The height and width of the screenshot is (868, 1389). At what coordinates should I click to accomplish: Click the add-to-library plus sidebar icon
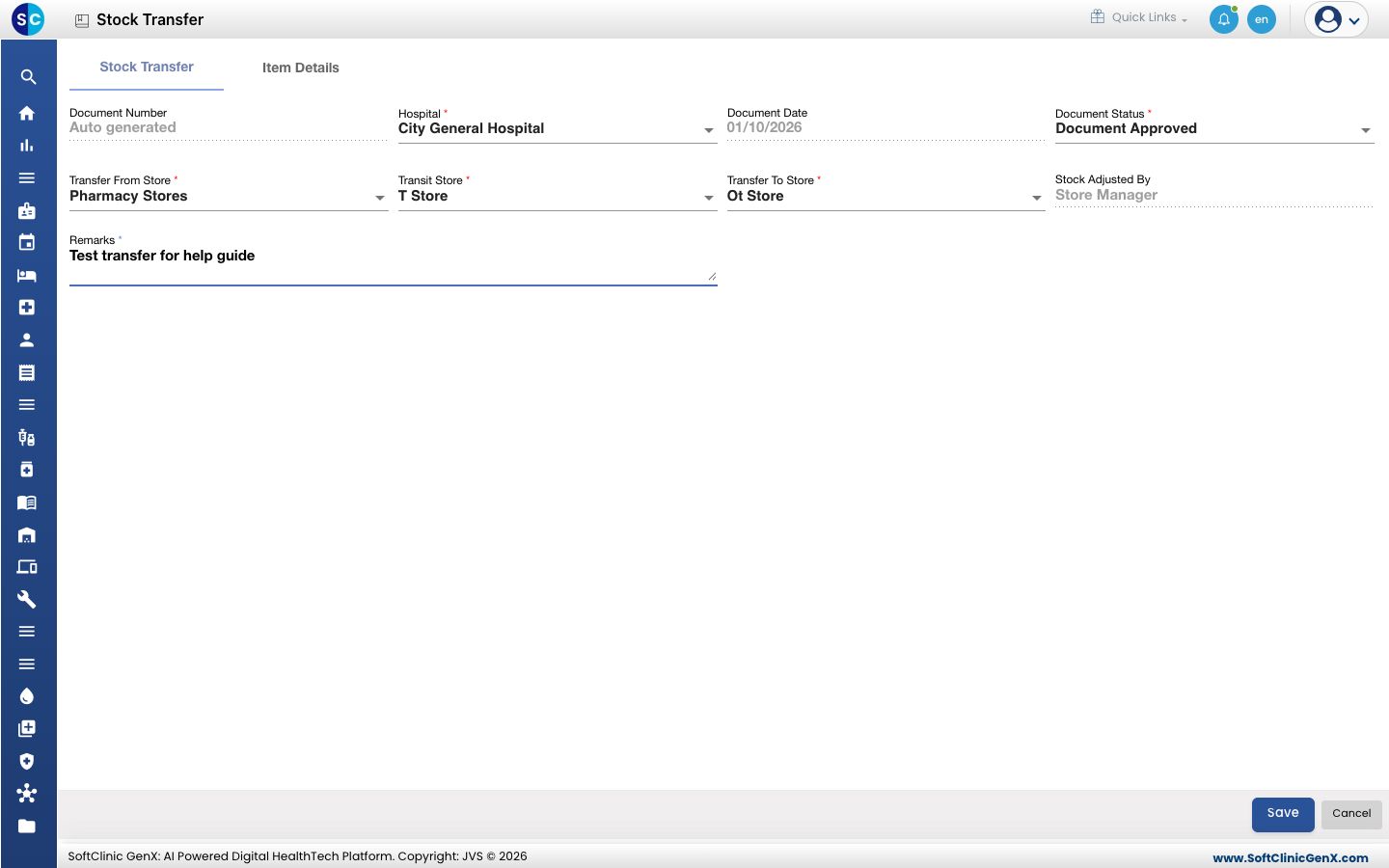coord(27,728)
